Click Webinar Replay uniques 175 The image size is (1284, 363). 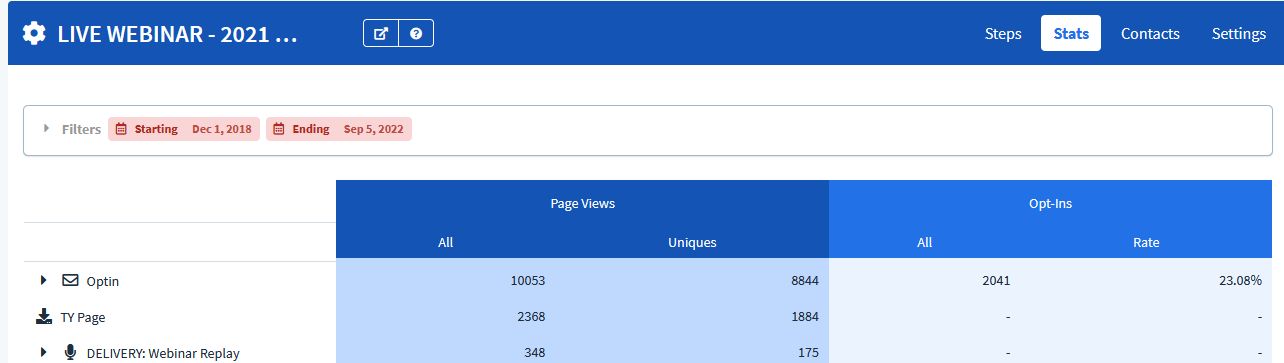tap(808, 352)
